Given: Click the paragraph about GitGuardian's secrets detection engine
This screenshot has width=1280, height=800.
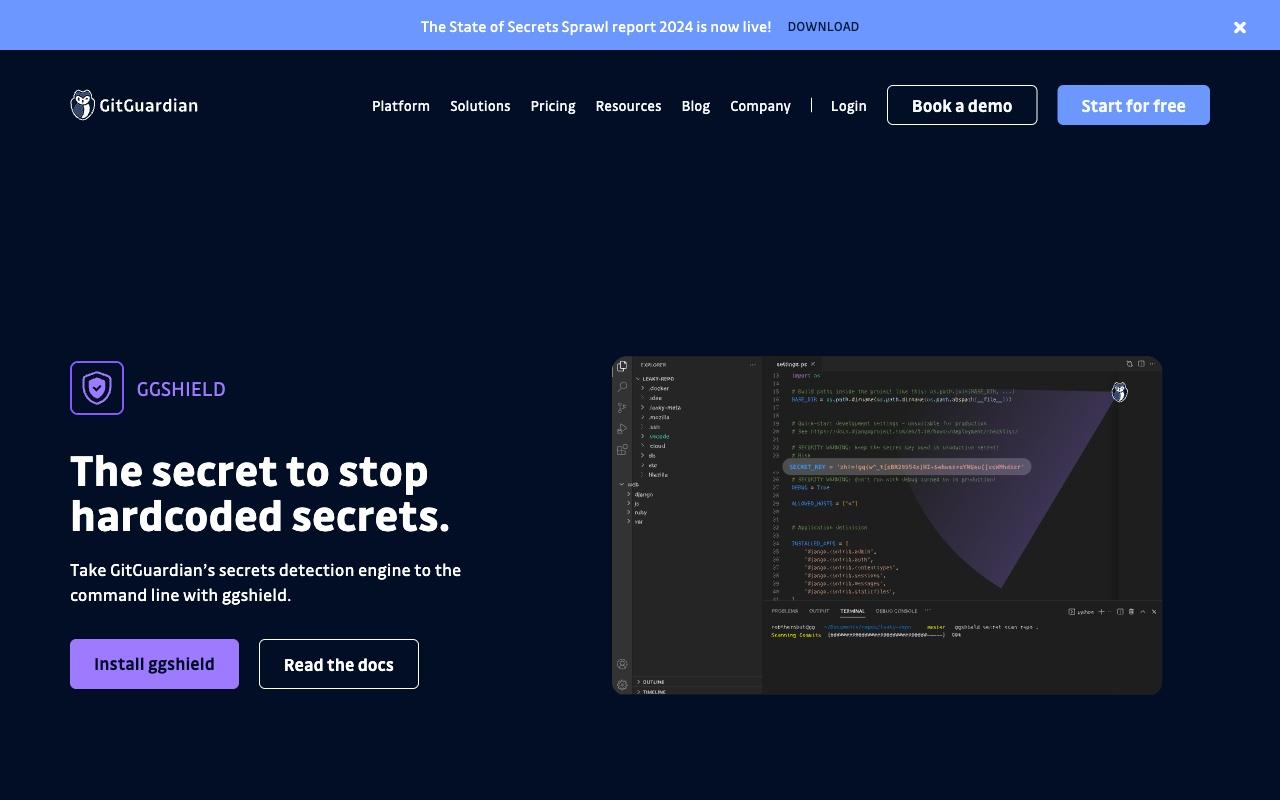Looking at the screenshot, I should tap(266, 582).
